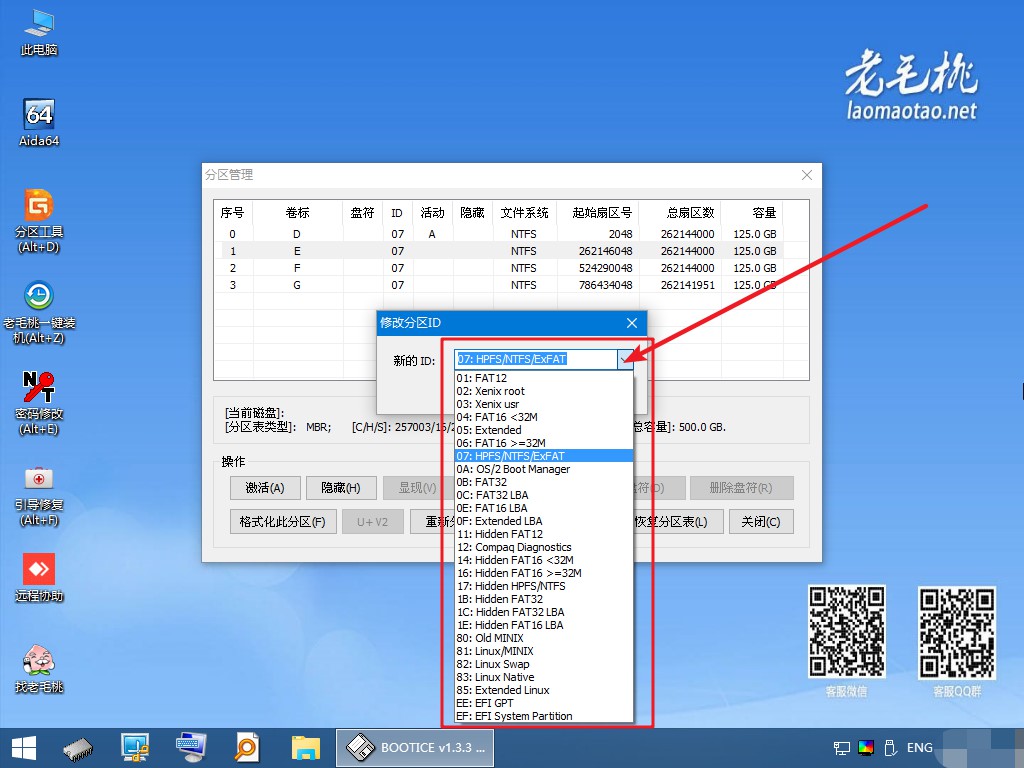The height and width of the screenshot is (768, 1024).
Task: Select highlighted 07: HPFS/NTFS/ExFAT list entry
Action: (544, 456)
